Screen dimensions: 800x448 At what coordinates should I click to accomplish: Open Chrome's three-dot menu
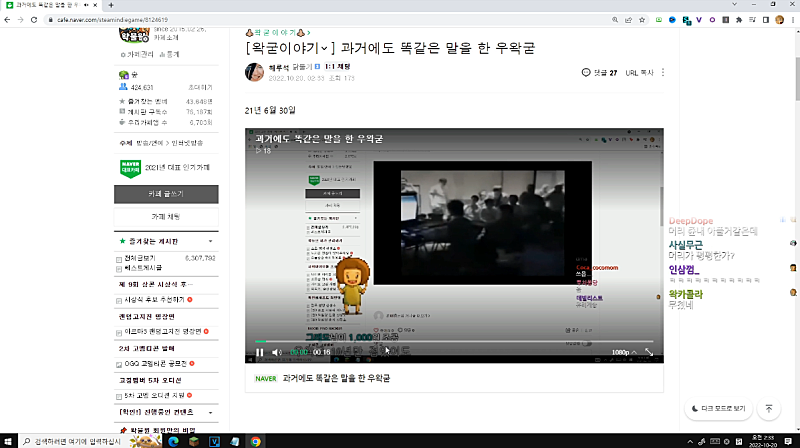pyautogui.click(x=793, y=20)
